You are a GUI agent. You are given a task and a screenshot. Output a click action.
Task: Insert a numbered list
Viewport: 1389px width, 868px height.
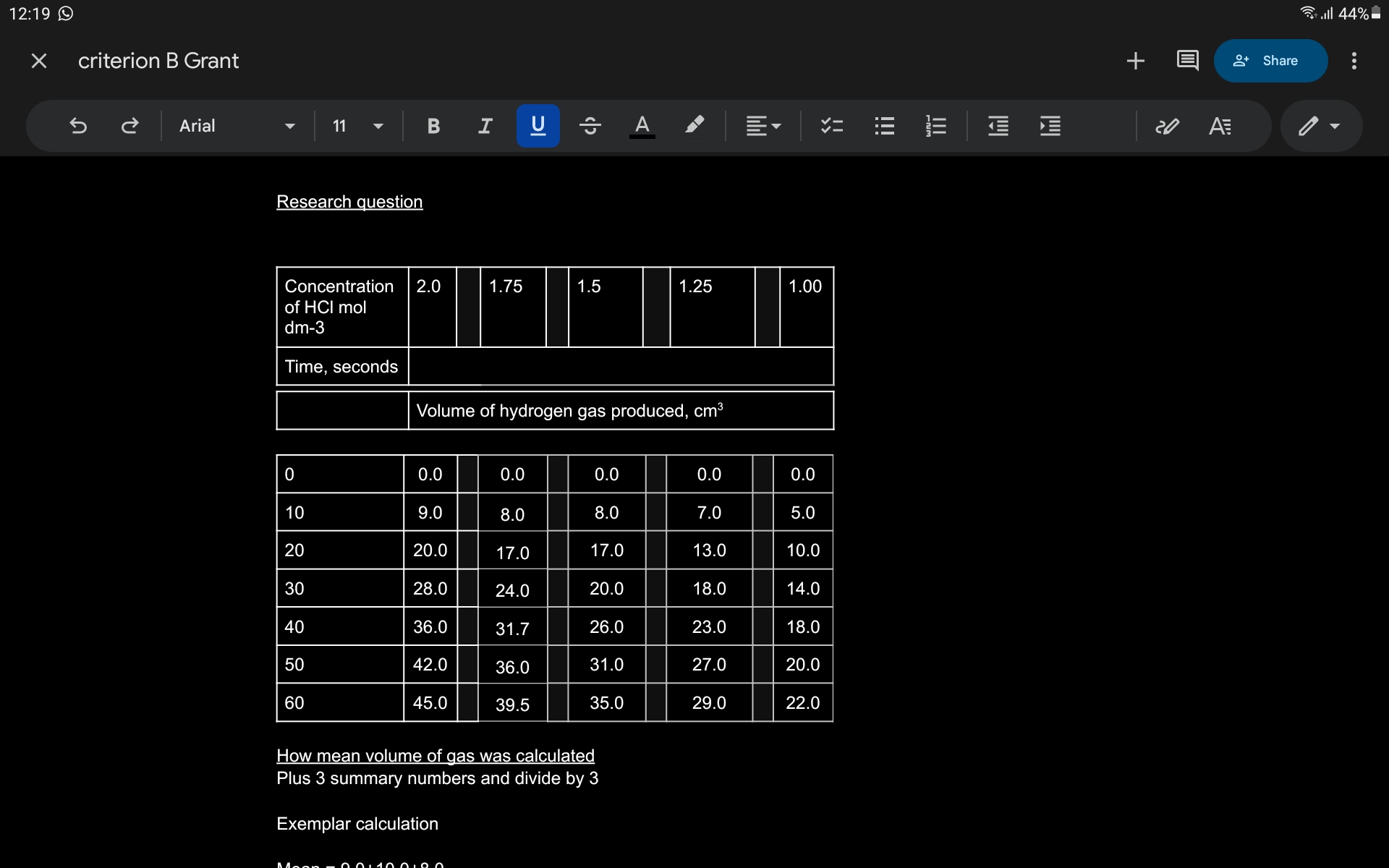tap(936, 126)
